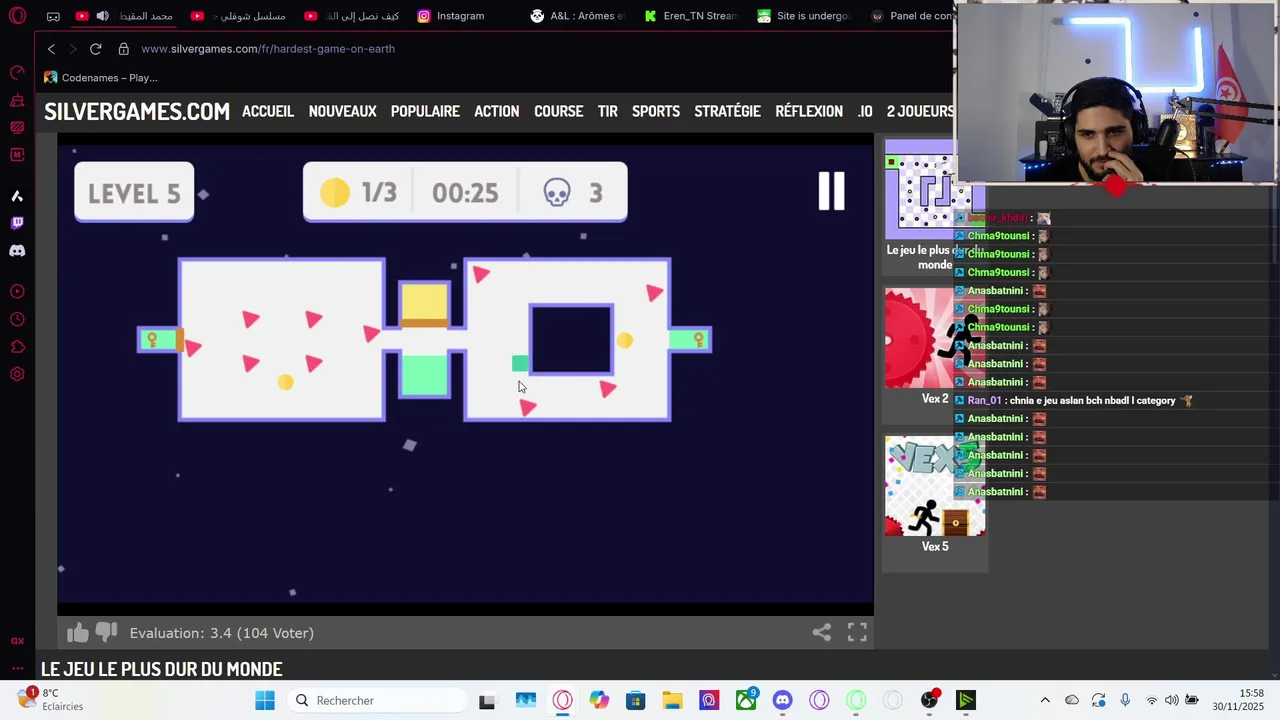The height and width of the screenshot is (720, 1280).
Task: Open the Windows Start button
Action: (265, 701)
